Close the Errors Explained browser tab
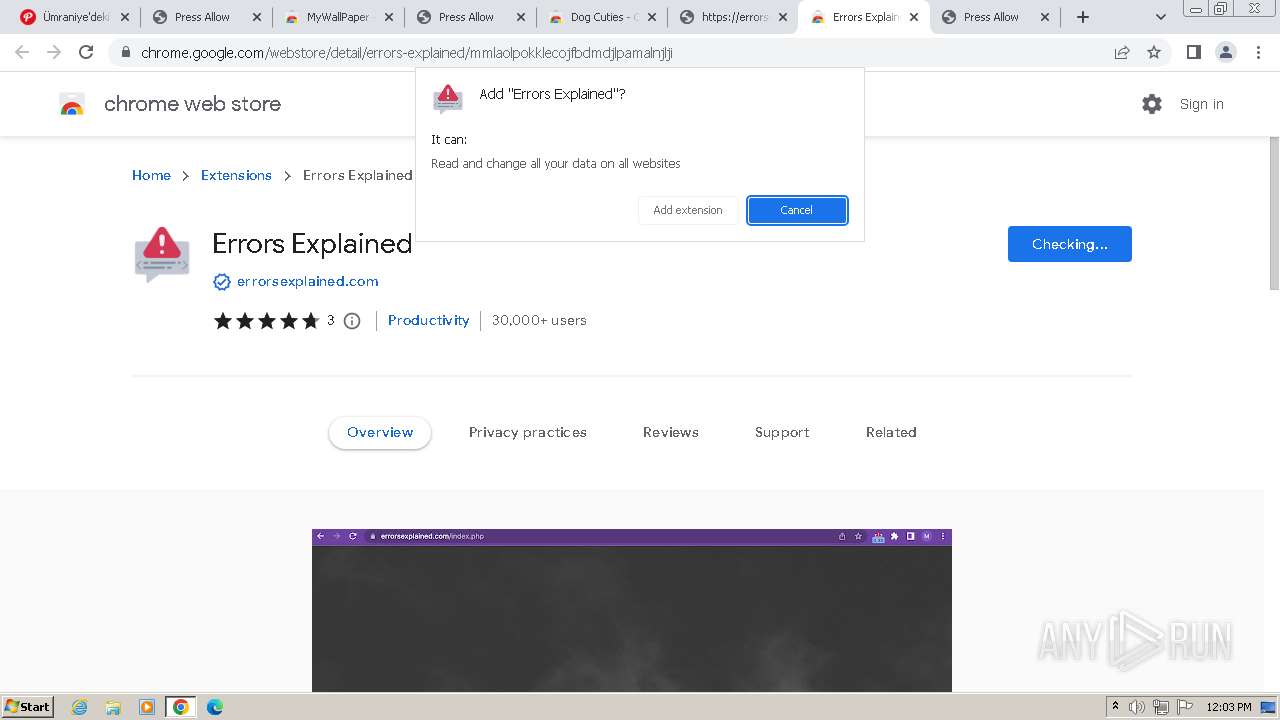Viewport: 1280px width, 720px height. pos(913,17)
